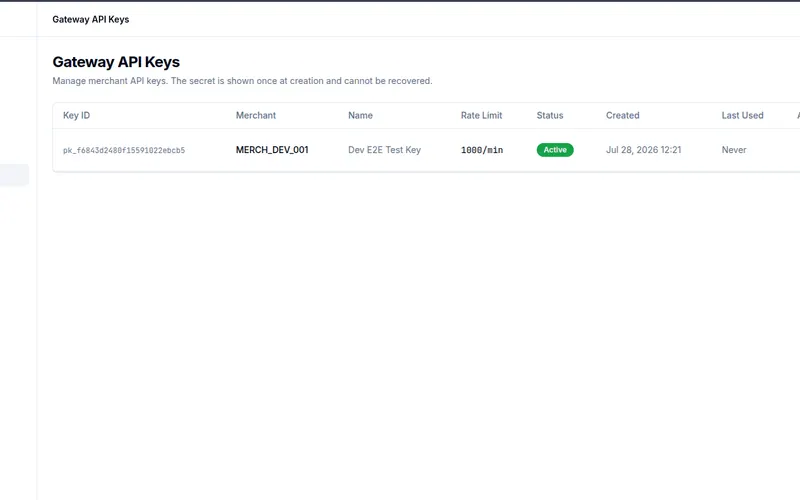Image resolution: width=800 pixels, height=500 pixels.
Task: Click the MERCH_DEV_001 merchant cell
Action: [272, 149]
